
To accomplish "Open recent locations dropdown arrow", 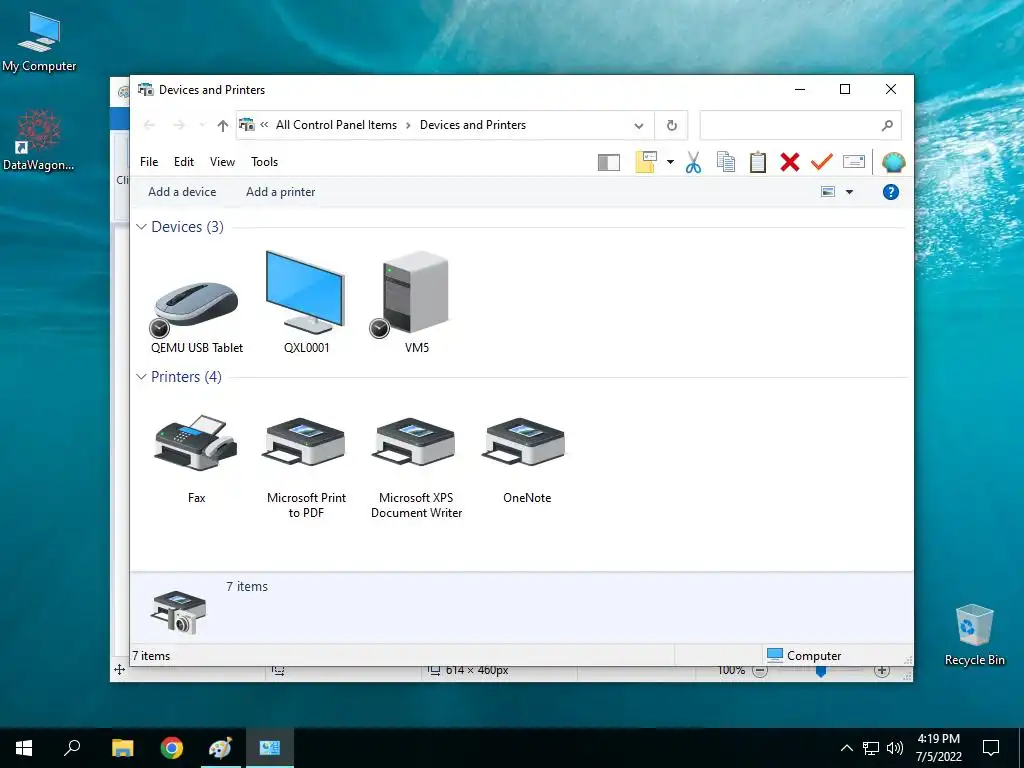I will 202,125.
